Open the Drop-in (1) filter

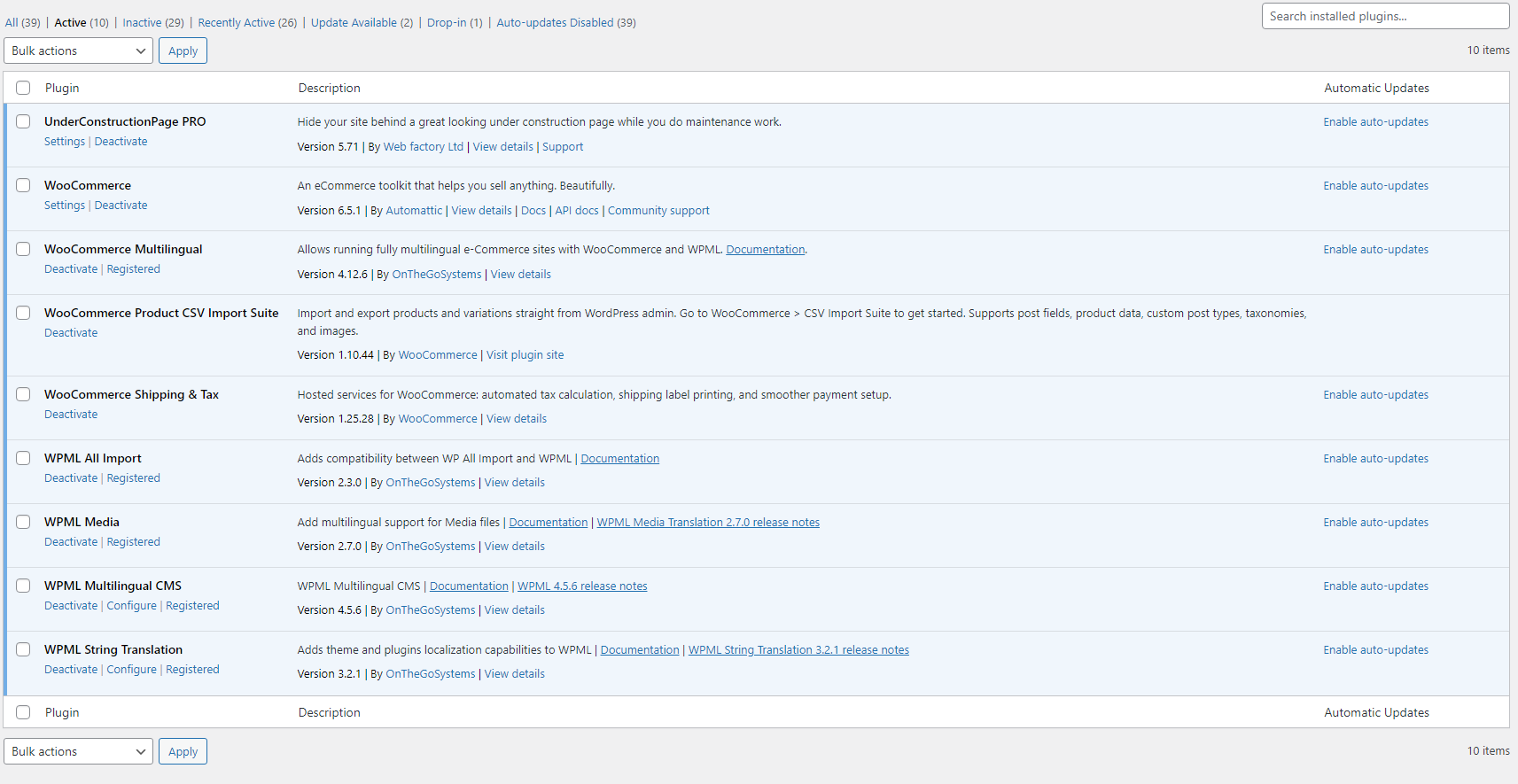pos(455,22)
